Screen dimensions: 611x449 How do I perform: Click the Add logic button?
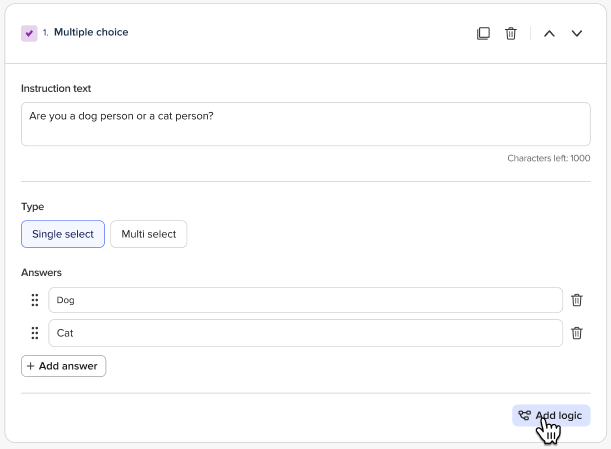pyautogui.click(x=551, y=415)
